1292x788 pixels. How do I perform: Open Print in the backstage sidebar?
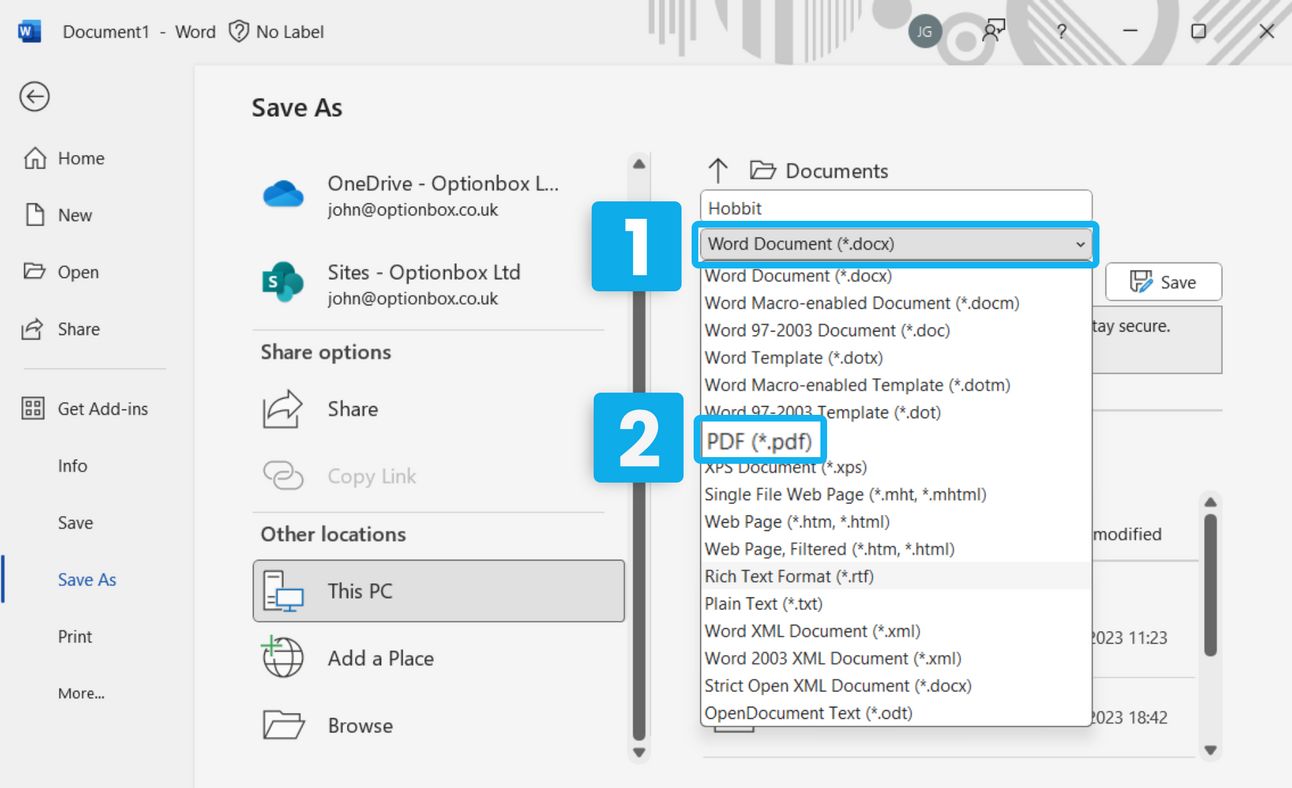coord(75,637)
